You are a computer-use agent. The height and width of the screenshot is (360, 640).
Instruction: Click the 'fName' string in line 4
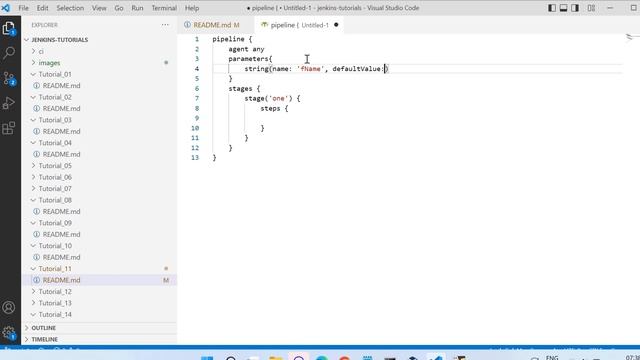[x=310, y=69]
